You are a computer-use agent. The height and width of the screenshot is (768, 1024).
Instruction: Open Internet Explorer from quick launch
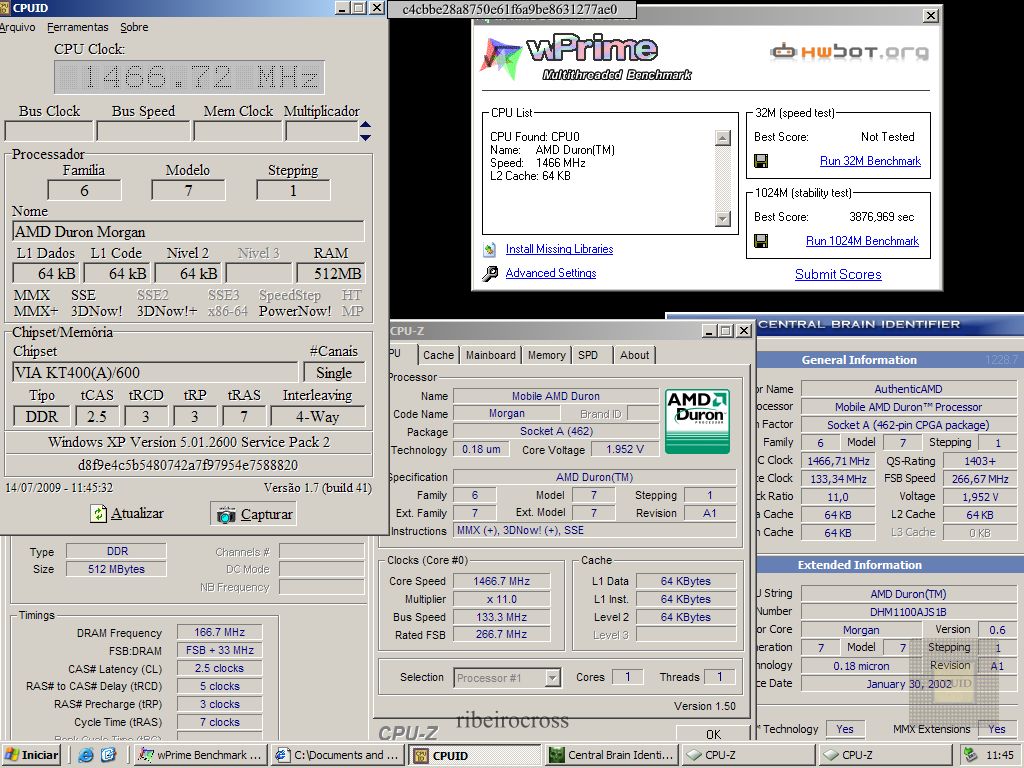click(x=86, y=755)
